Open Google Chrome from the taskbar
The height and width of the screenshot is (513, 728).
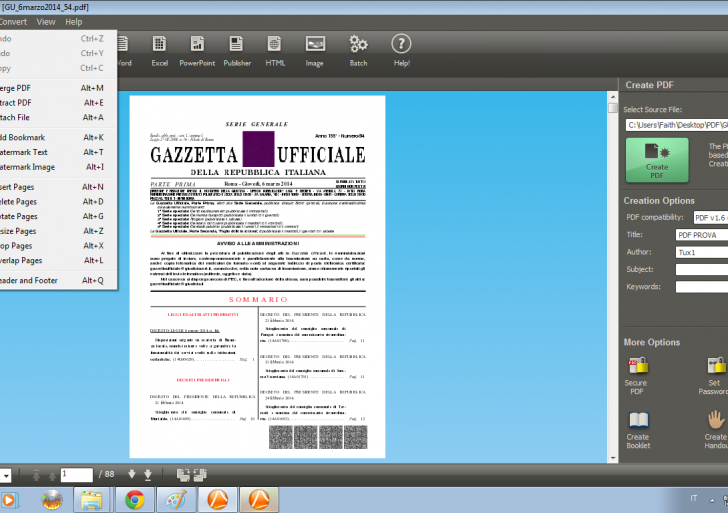pos(134,499)
